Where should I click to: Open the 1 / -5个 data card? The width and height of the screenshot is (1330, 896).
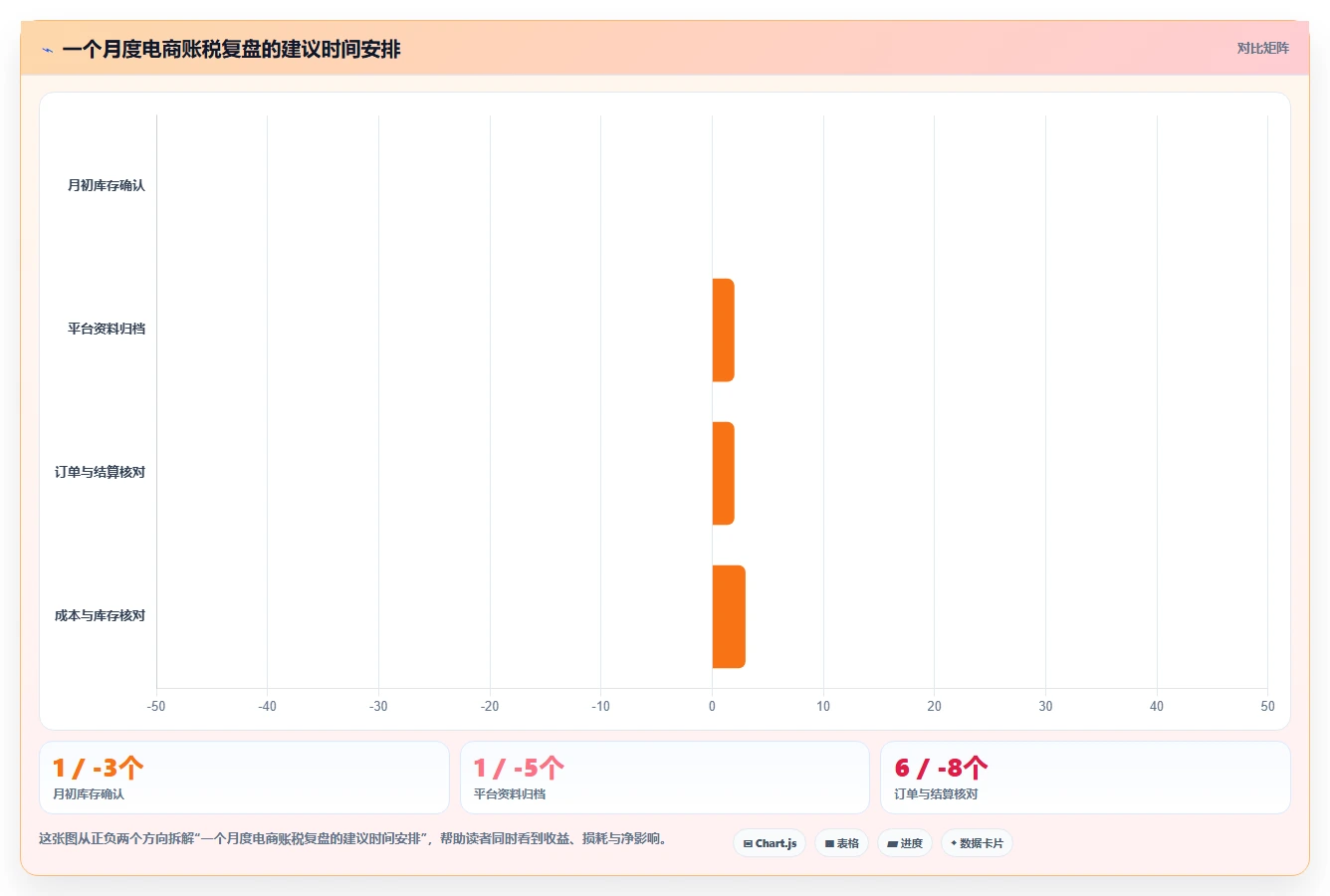(664, 778)
